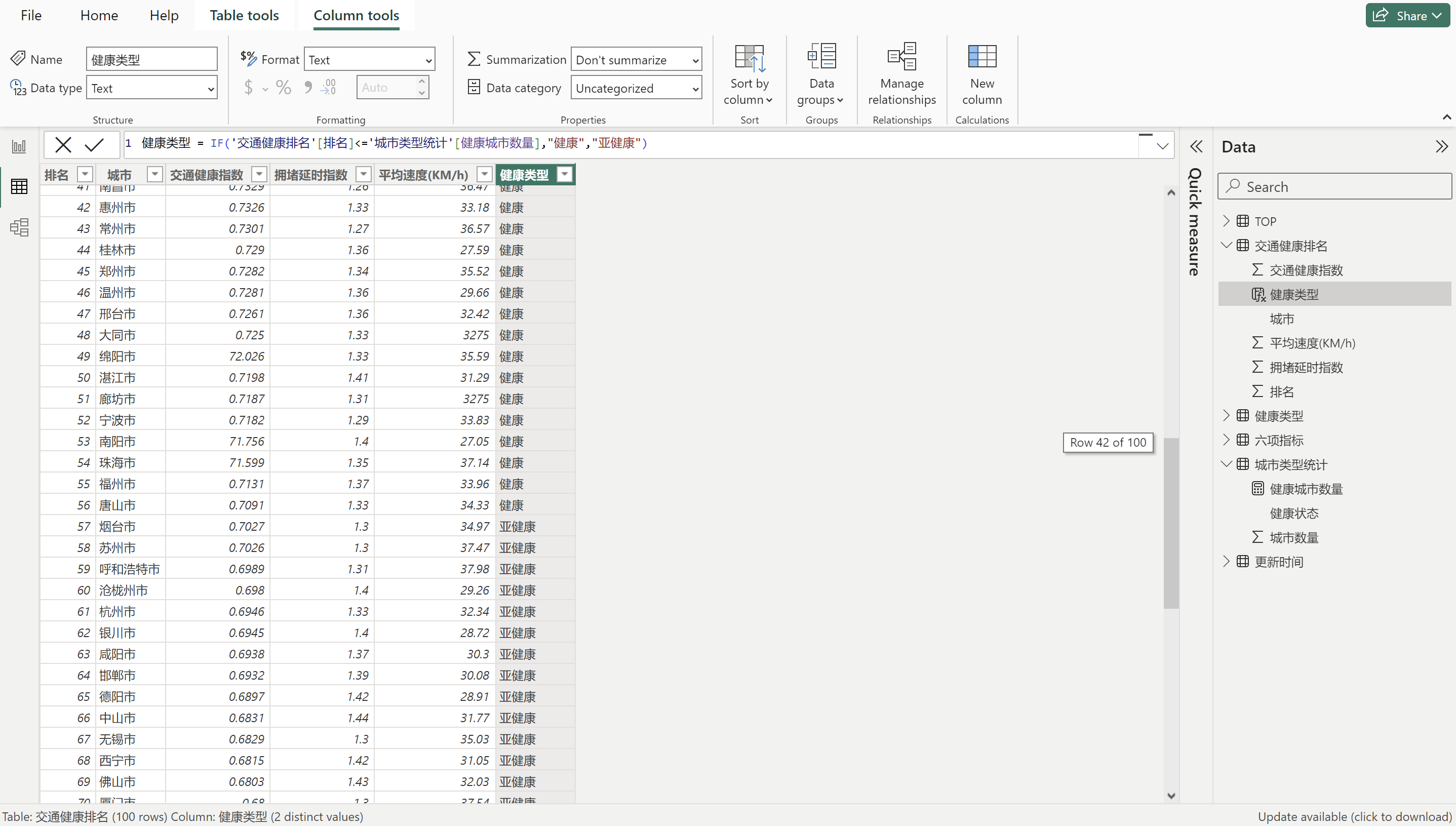
Task: Switch to Report view icon
Action: (19, 147)
